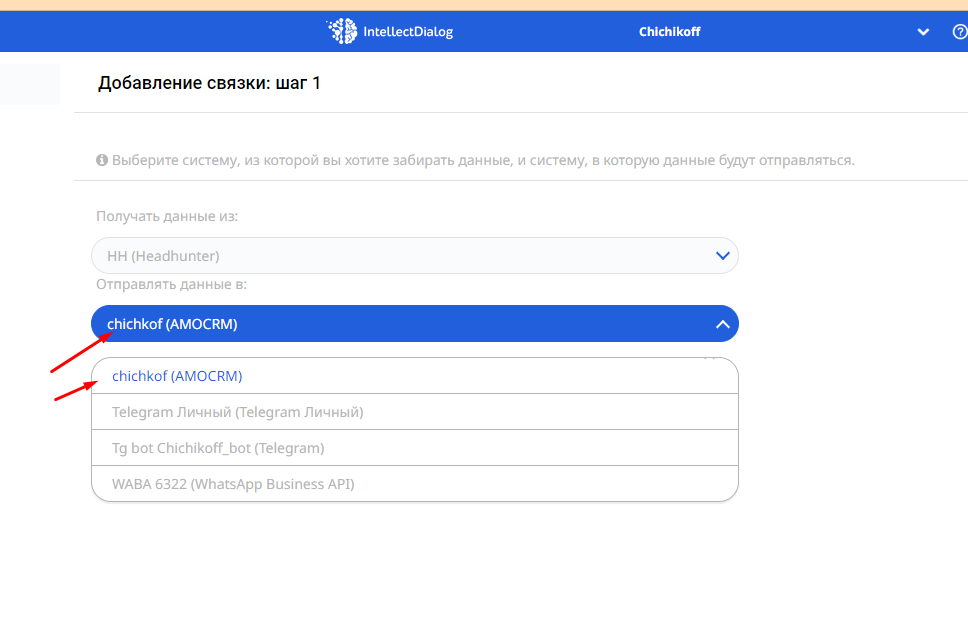Screen dimensions: 968x638
Task: Click the gray sidebar block at left
Action: 30,84
